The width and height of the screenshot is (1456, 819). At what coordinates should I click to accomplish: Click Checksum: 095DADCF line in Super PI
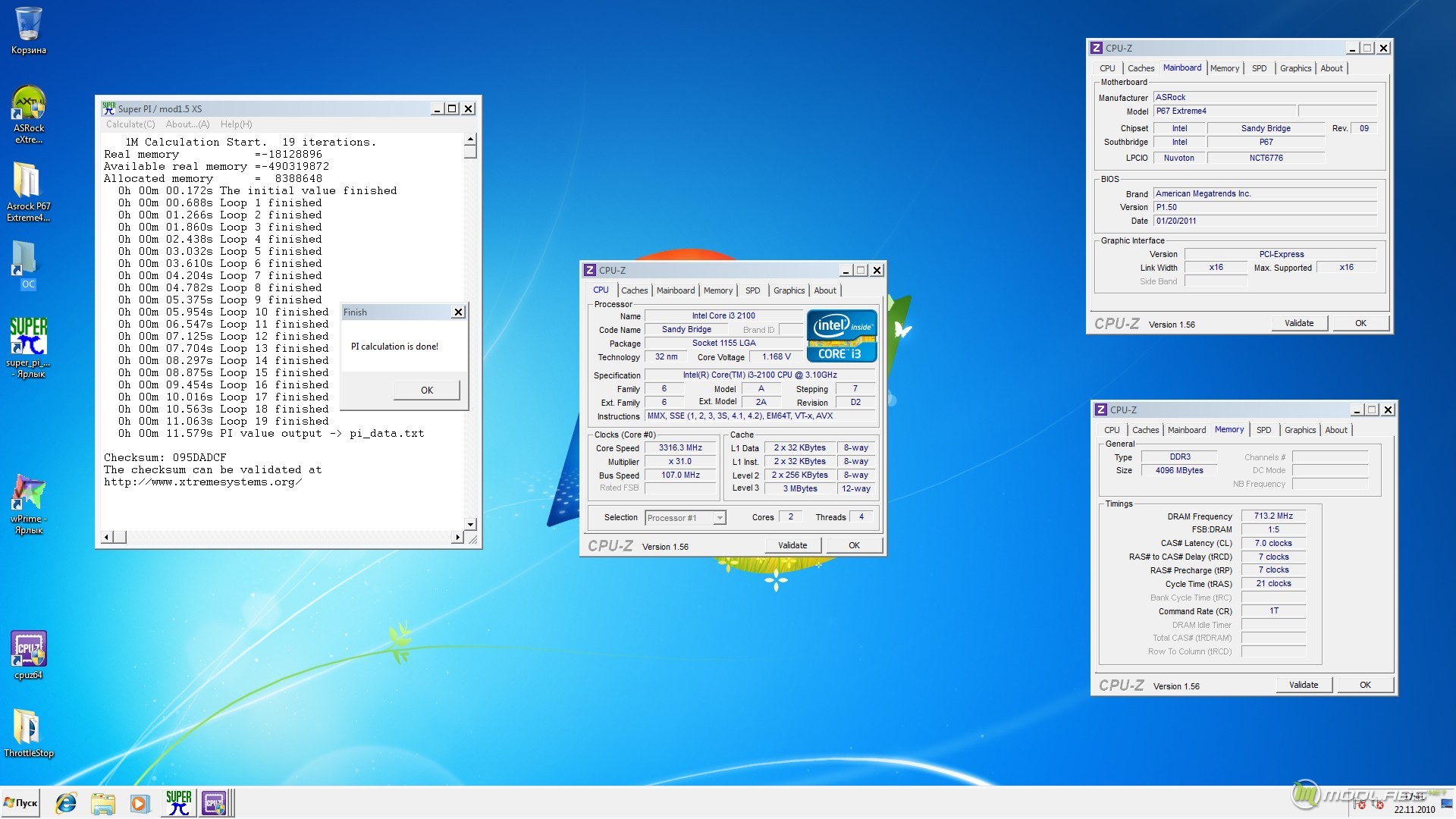[x=165, y=457]
